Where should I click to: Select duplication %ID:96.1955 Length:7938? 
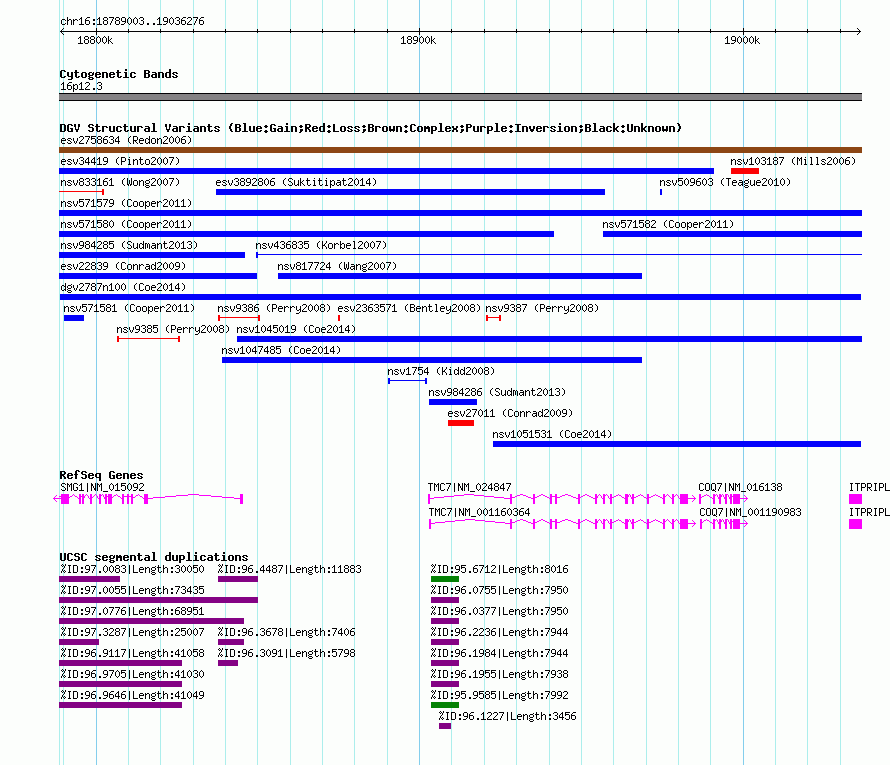coord(445,684)
